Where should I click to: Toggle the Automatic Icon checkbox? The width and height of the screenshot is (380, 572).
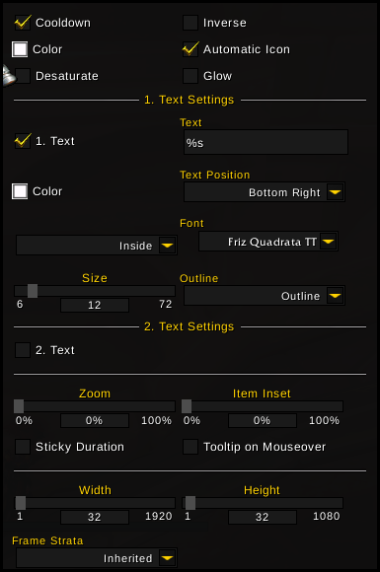190,49
